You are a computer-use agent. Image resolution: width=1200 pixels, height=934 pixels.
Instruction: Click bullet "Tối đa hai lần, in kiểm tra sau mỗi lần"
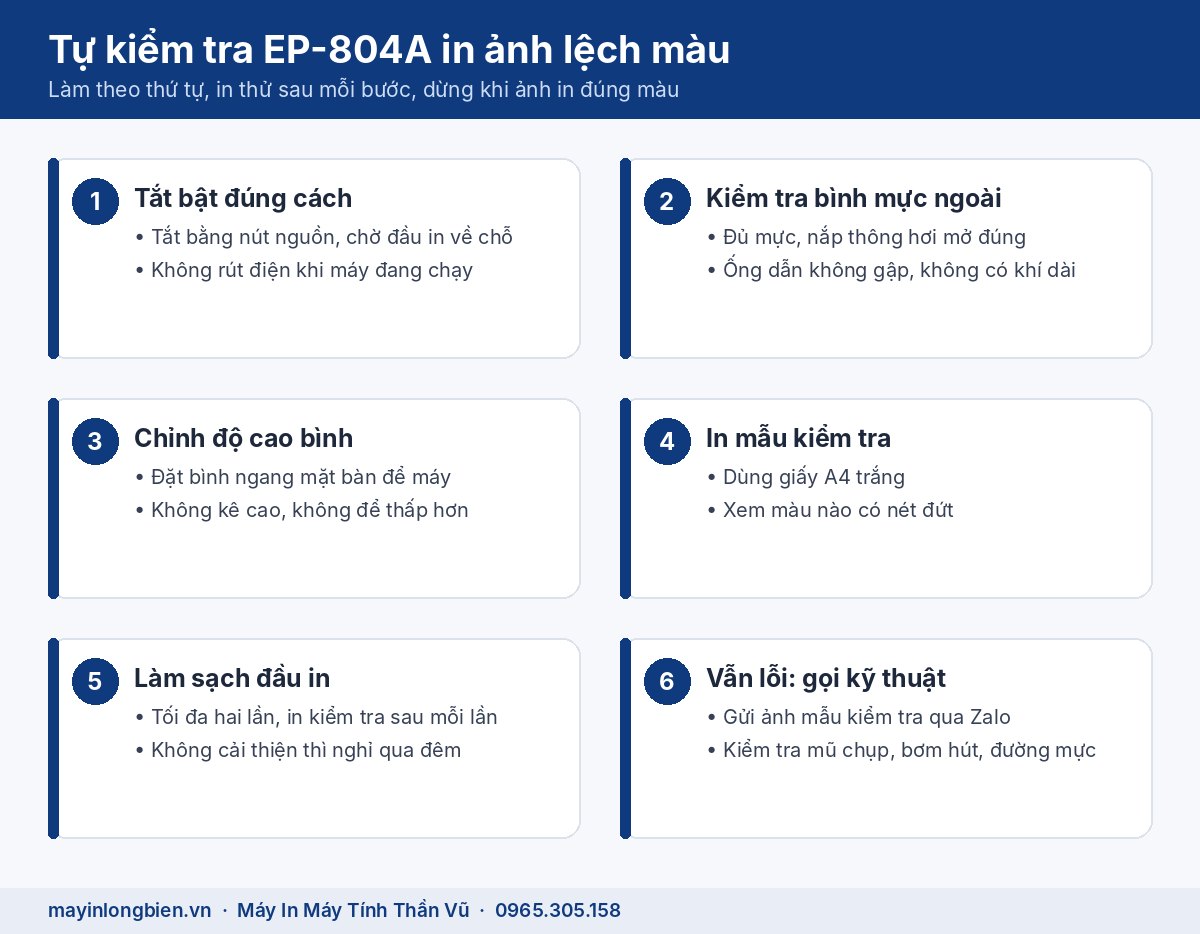click(x=316, y=717)
